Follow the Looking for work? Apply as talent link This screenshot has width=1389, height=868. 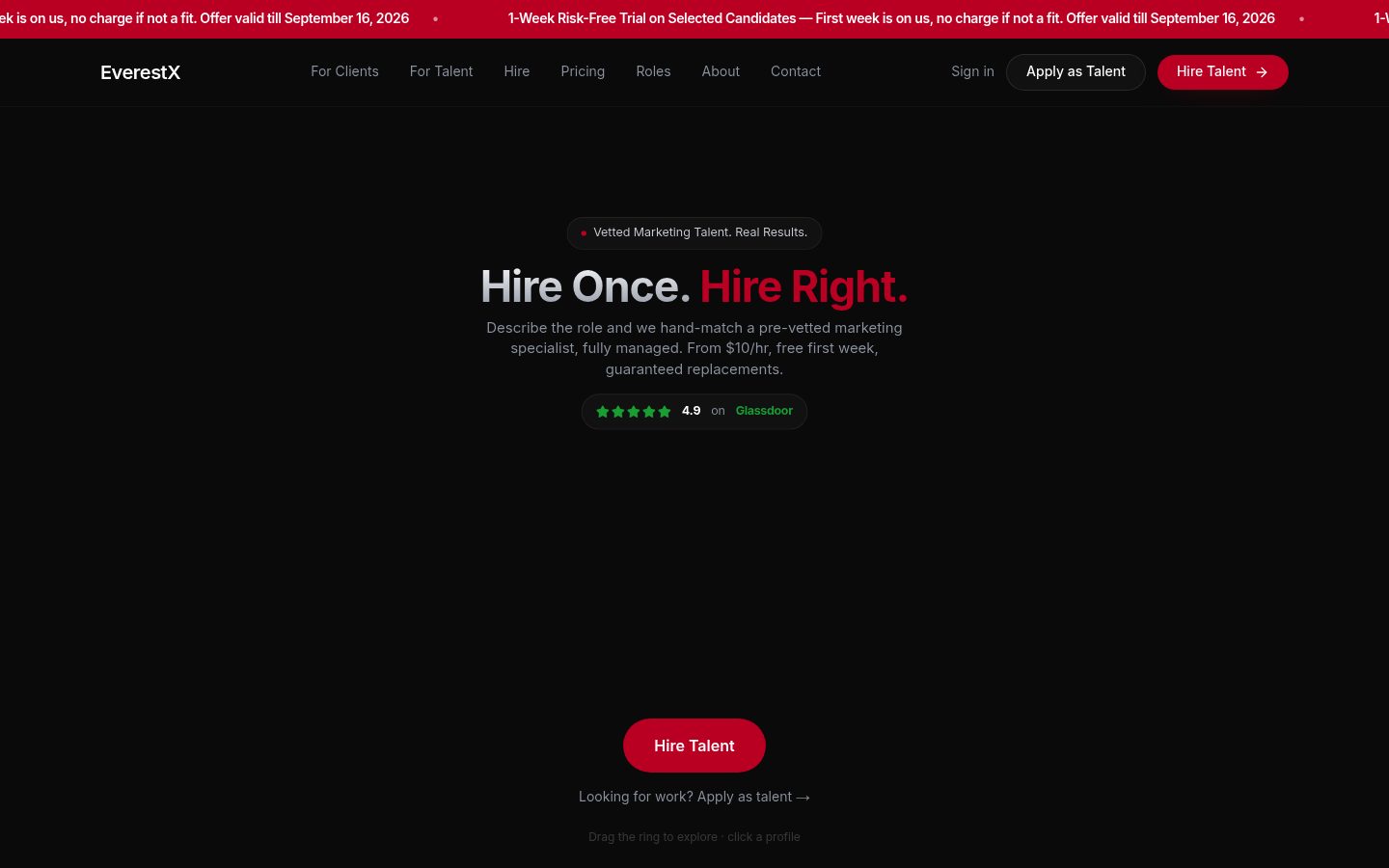click(694, 797)
